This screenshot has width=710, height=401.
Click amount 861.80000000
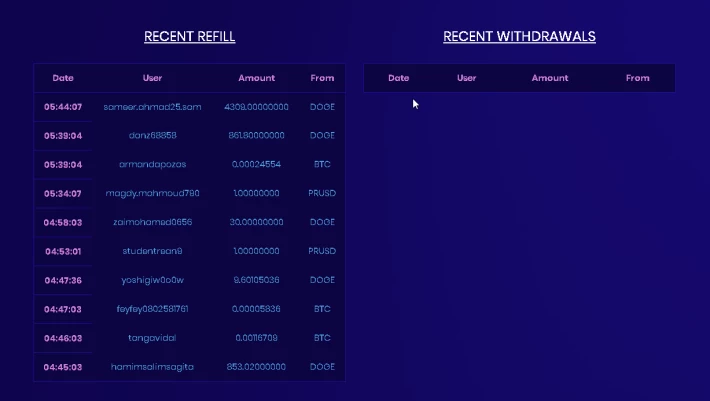click(x=256, y=135)
